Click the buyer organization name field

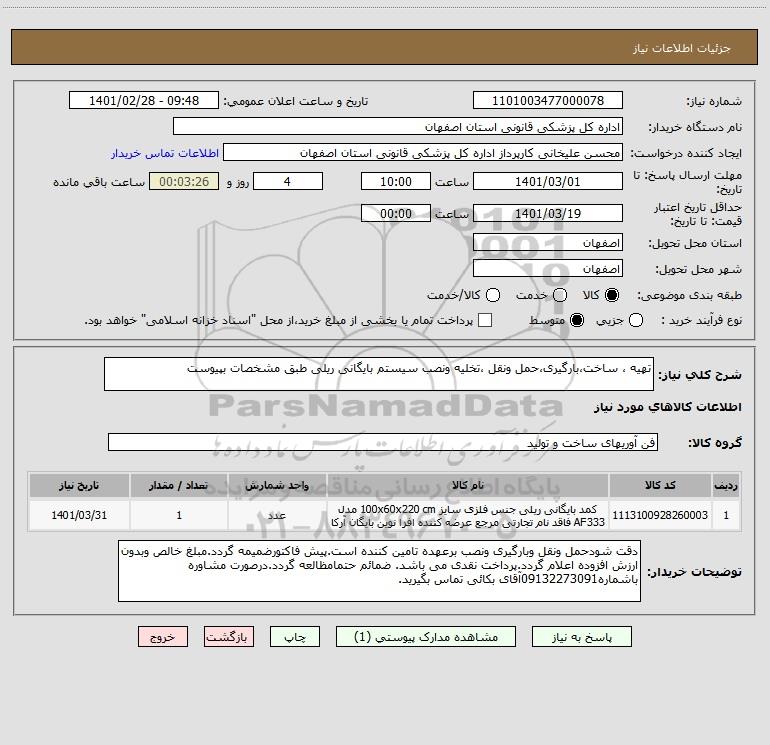point(398,126)
